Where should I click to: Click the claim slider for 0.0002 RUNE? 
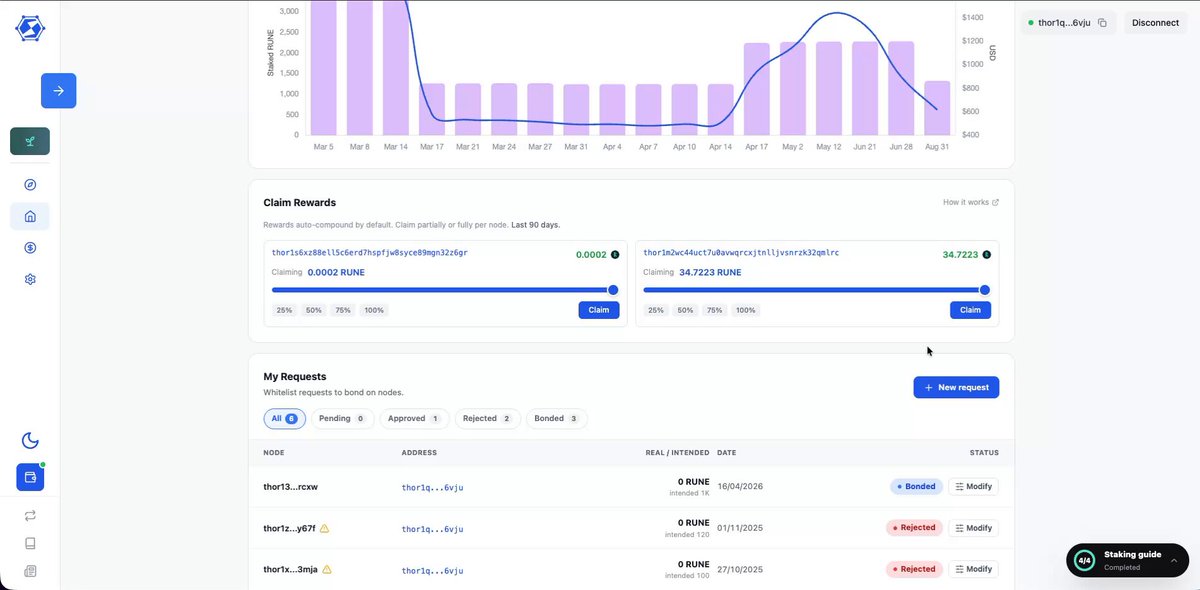(x=445, y=290)
